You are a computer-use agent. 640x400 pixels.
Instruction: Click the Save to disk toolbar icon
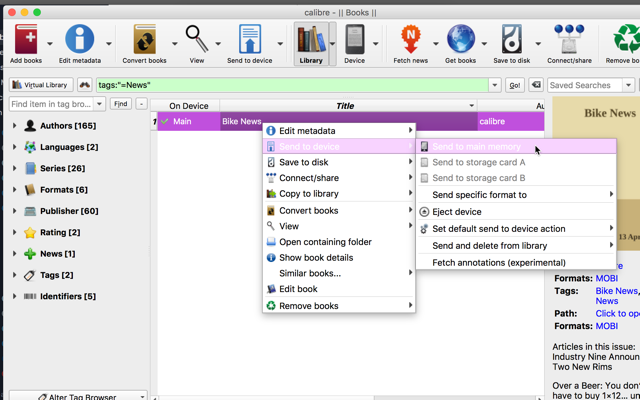(511, 40)
